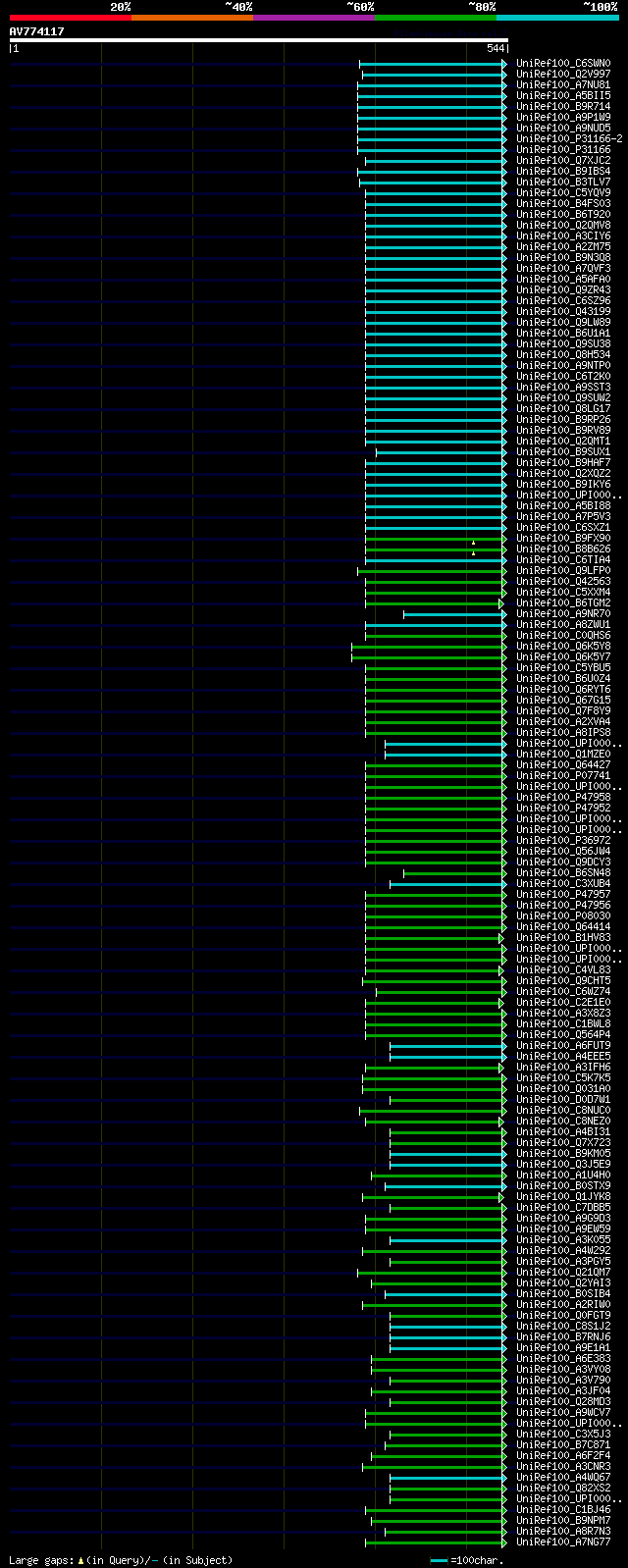Screen dimensions: 628x1568
Task: Click the cyan ~100% identity legend segment
Action: (557, 18)
